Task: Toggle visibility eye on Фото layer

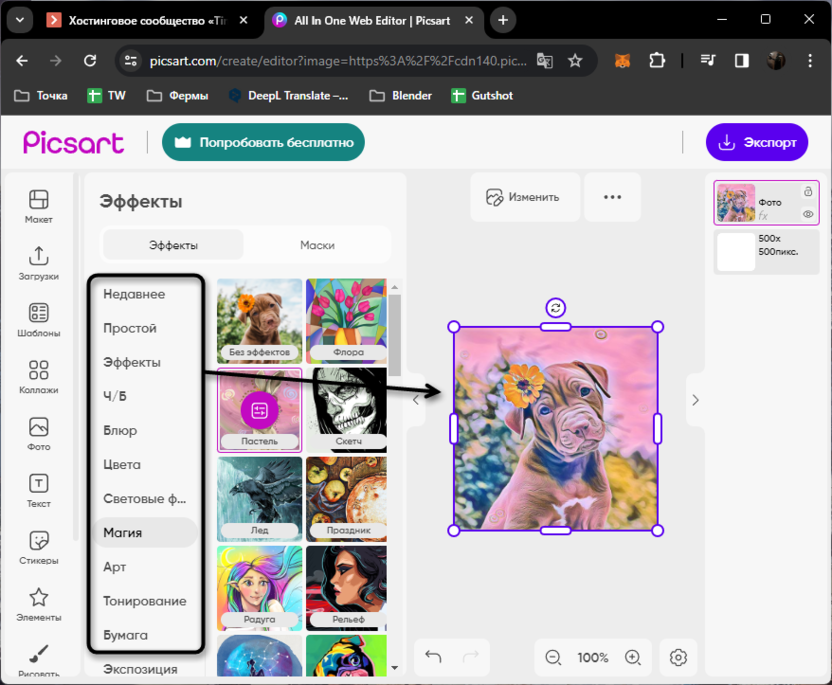Action: coord(807,214)
